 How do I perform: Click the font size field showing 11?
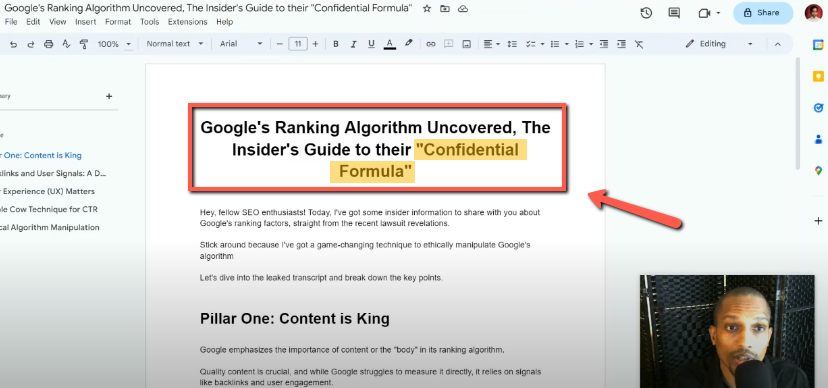coord(298,44)
